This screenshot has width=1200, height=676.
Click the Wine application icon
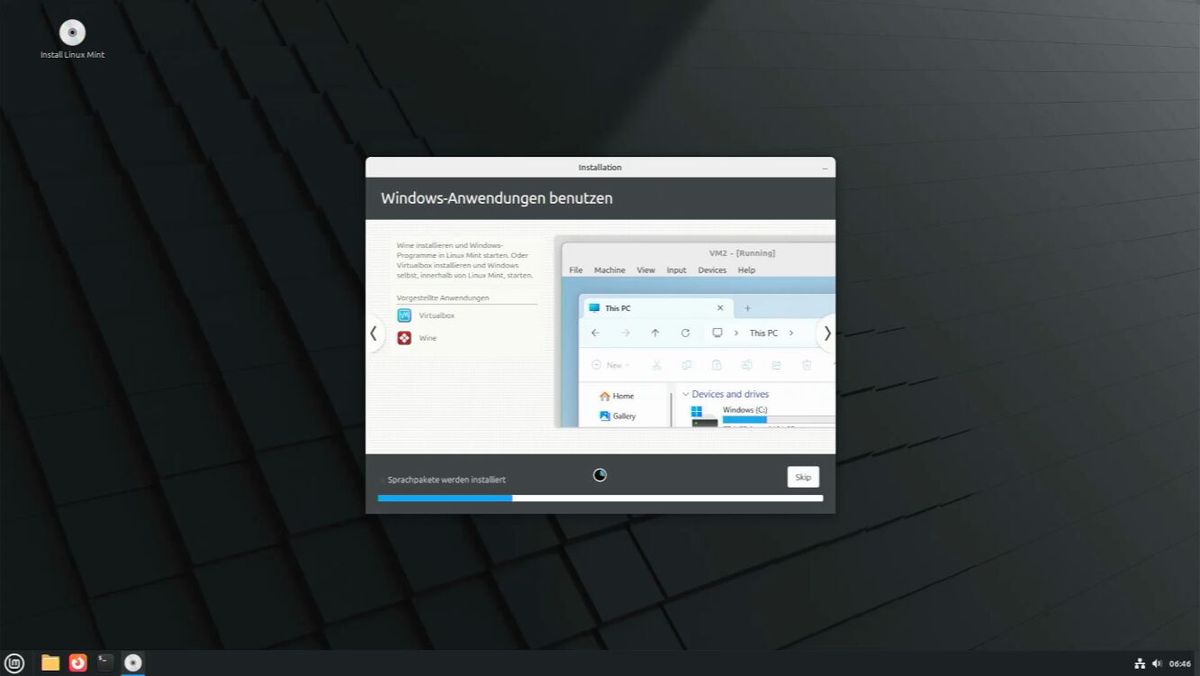click(404, 338)
